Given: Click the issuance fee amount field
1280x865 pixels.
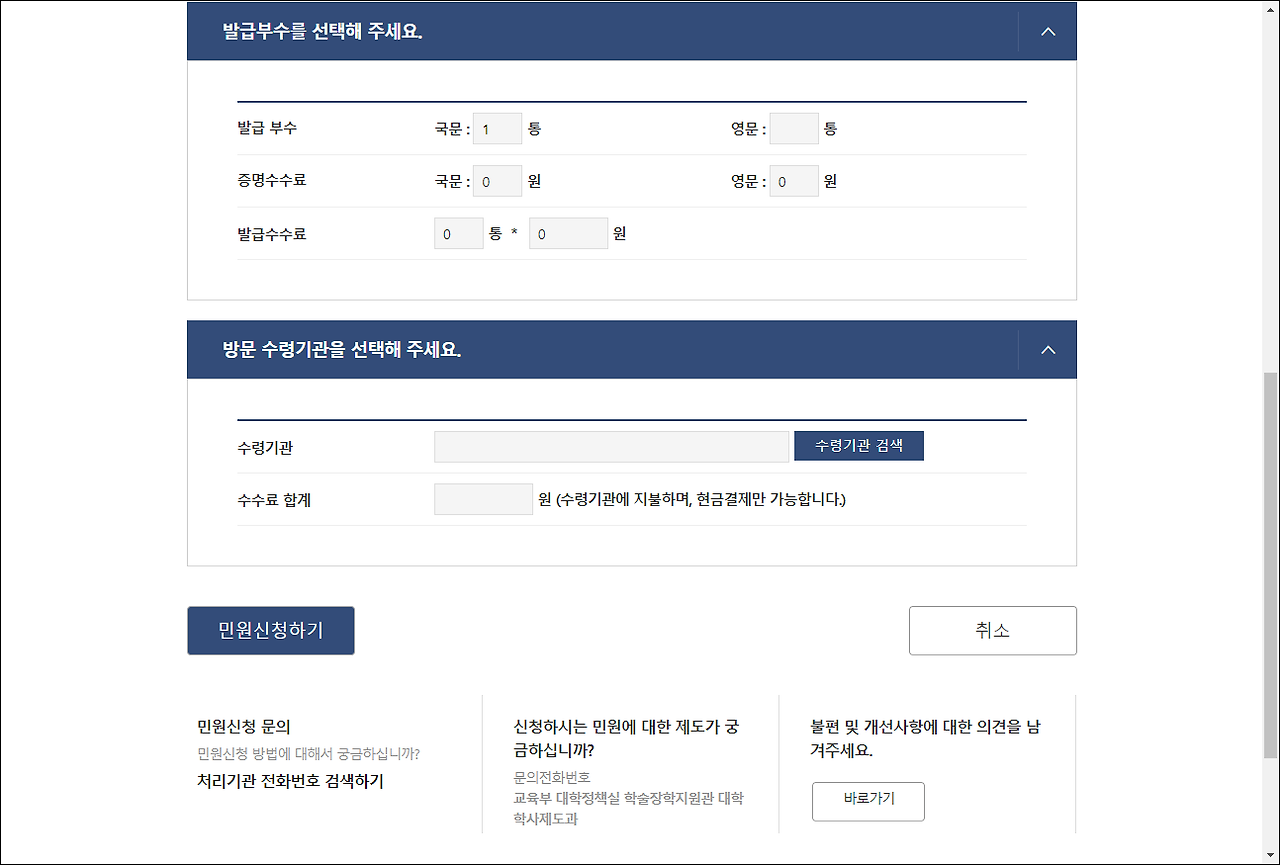Looking at the screenshot, I should 568,232.
